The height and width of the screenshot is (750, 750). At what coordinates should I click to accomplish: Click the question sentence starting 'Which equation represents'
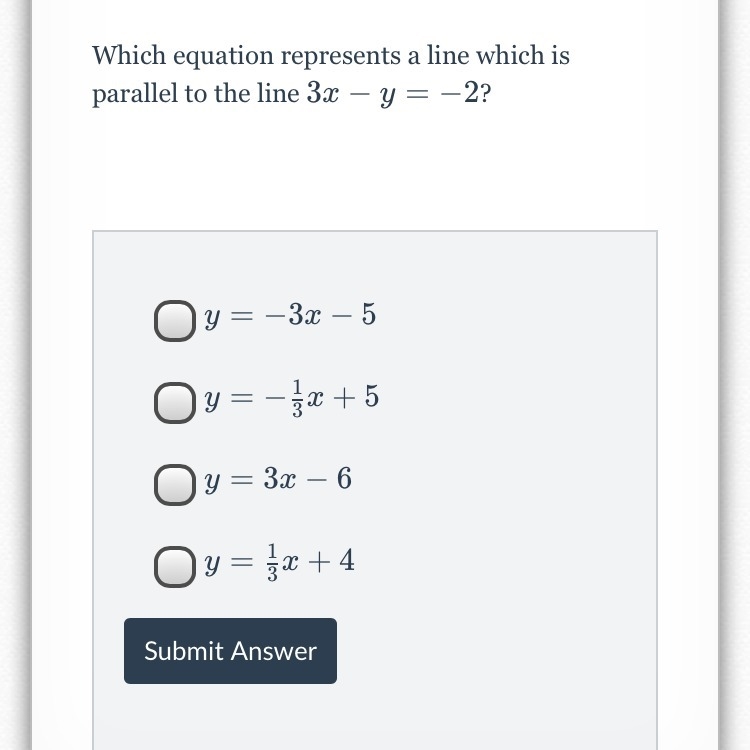[331, 74]
